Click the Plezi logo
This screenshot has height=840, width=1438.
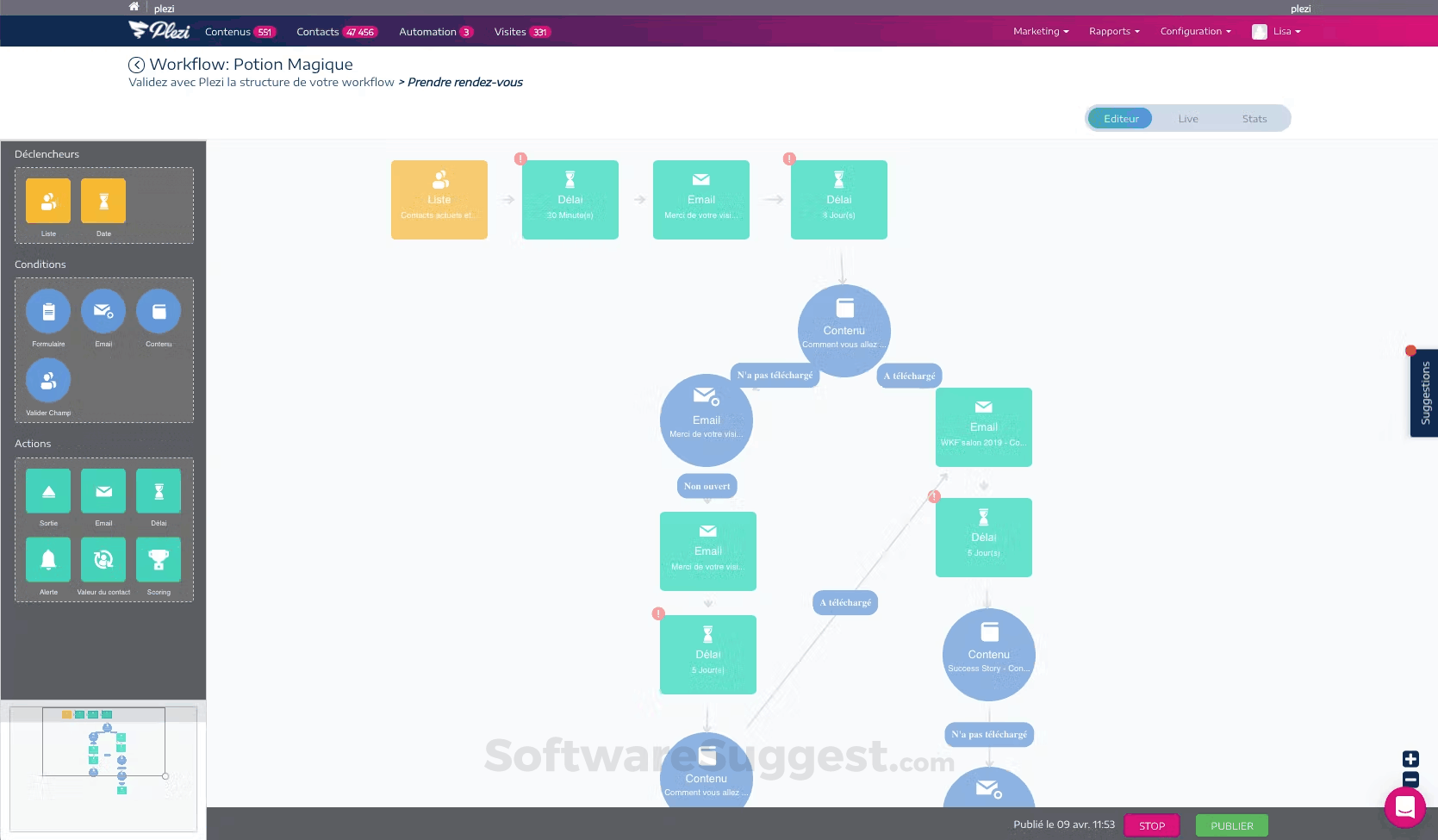click(159, 31)
